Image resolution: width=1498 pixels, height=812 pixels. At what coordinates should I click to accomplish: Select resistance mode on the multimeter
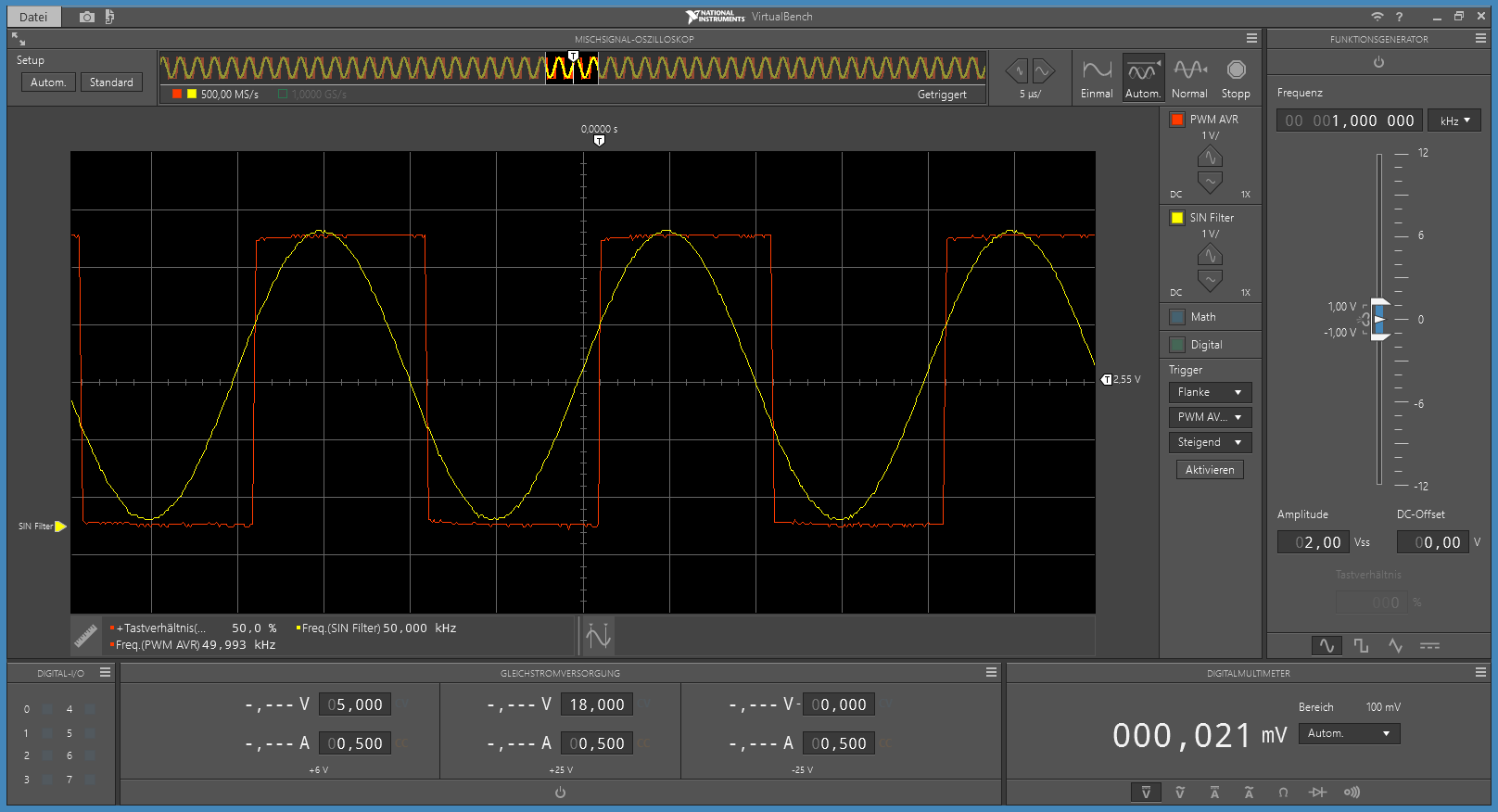[x=1283, y=793]
